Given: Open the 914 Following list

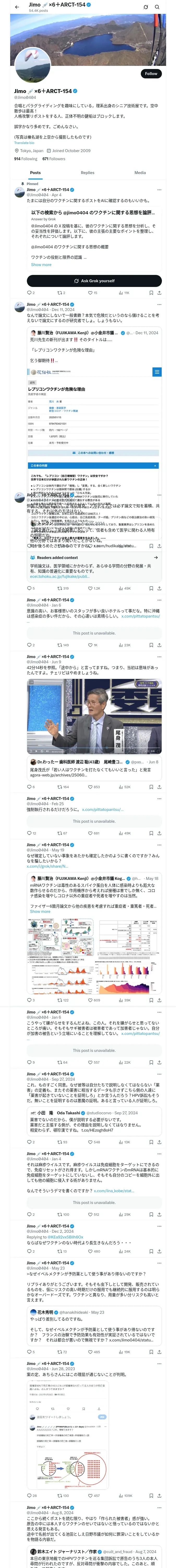Looking at the screenshot, I should click(26, 158).
